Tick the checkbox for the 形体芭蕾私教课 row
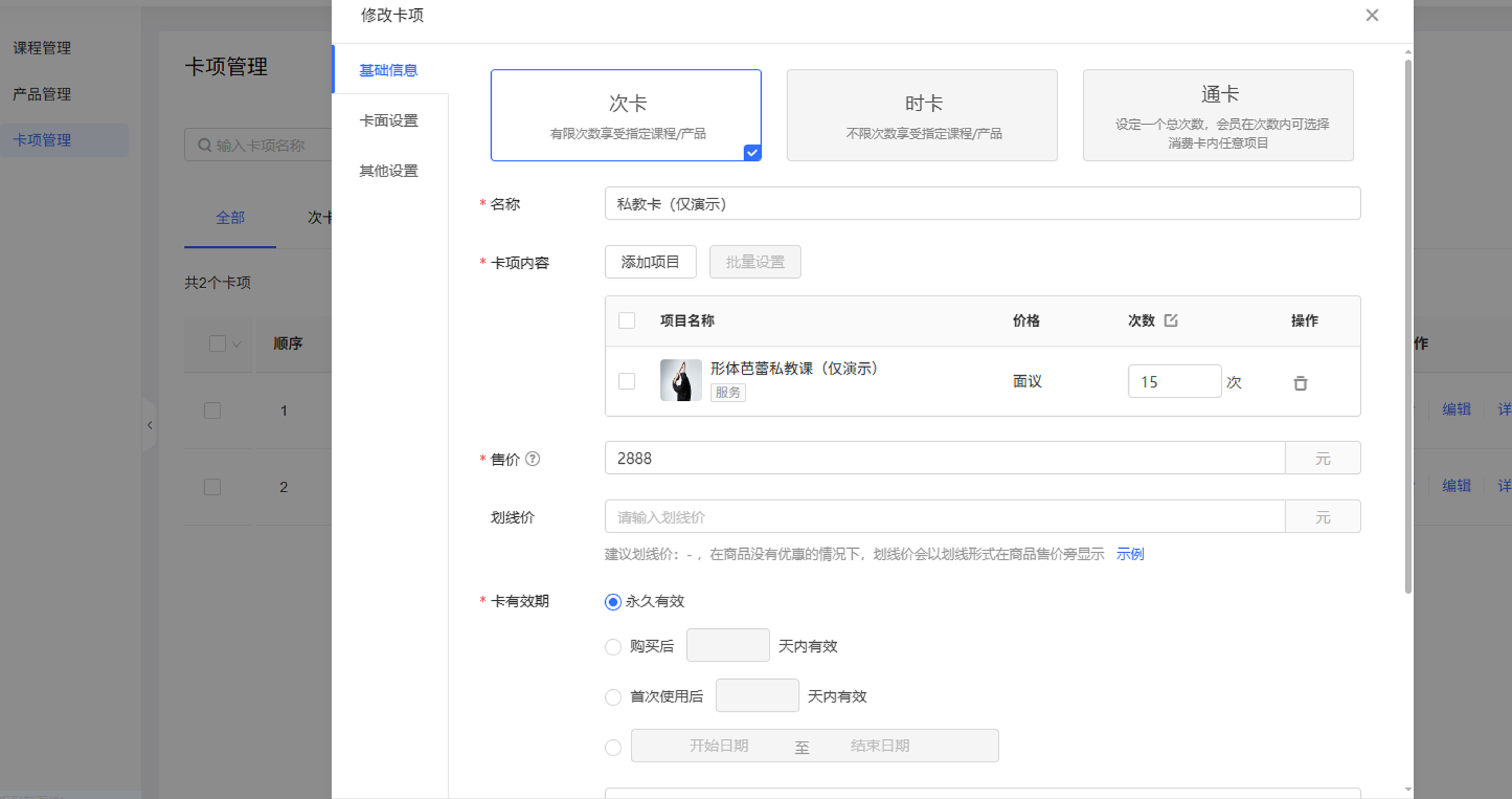Viewport: 1512px width, 799px height. point(626,382)
